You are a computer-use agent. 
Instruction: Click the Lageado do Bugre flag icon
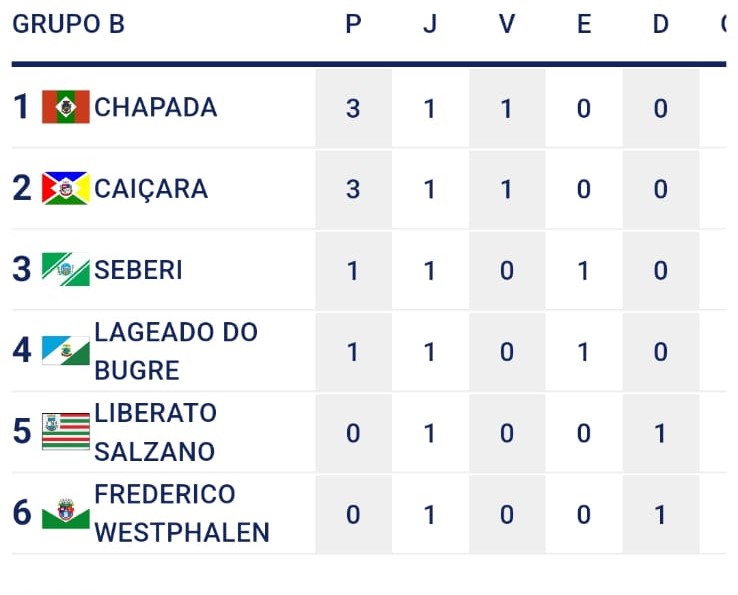[66, 351]
